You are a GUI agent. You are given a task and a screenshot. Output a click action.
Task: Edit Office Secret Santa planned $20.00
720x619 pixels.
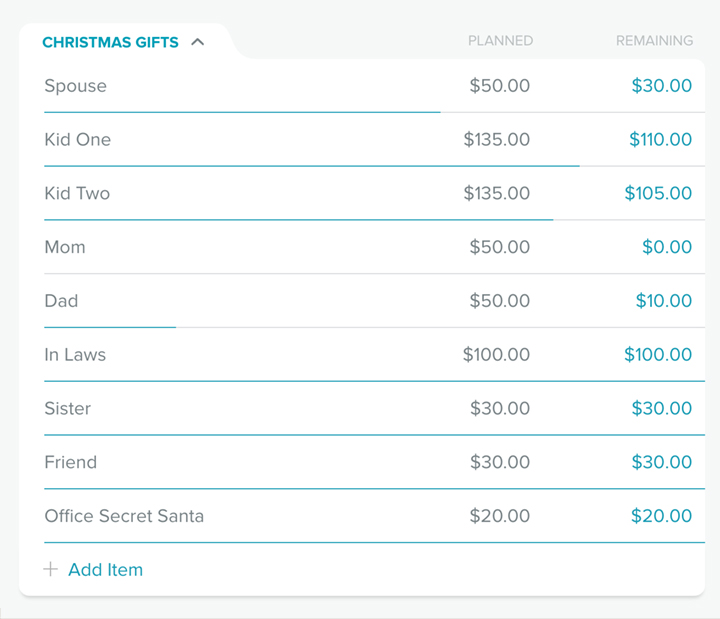click(x=500, y=516)
